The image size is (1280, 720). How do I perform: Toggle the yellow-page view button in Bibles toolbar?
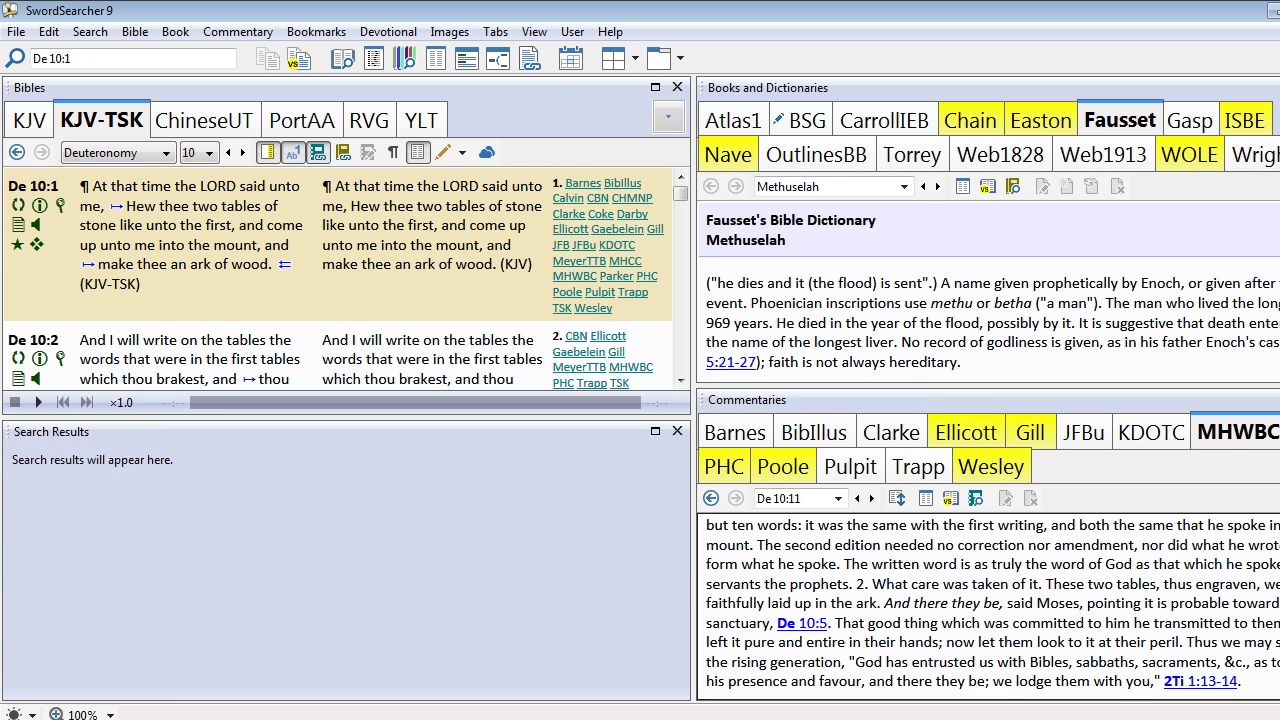click(267, 153)
